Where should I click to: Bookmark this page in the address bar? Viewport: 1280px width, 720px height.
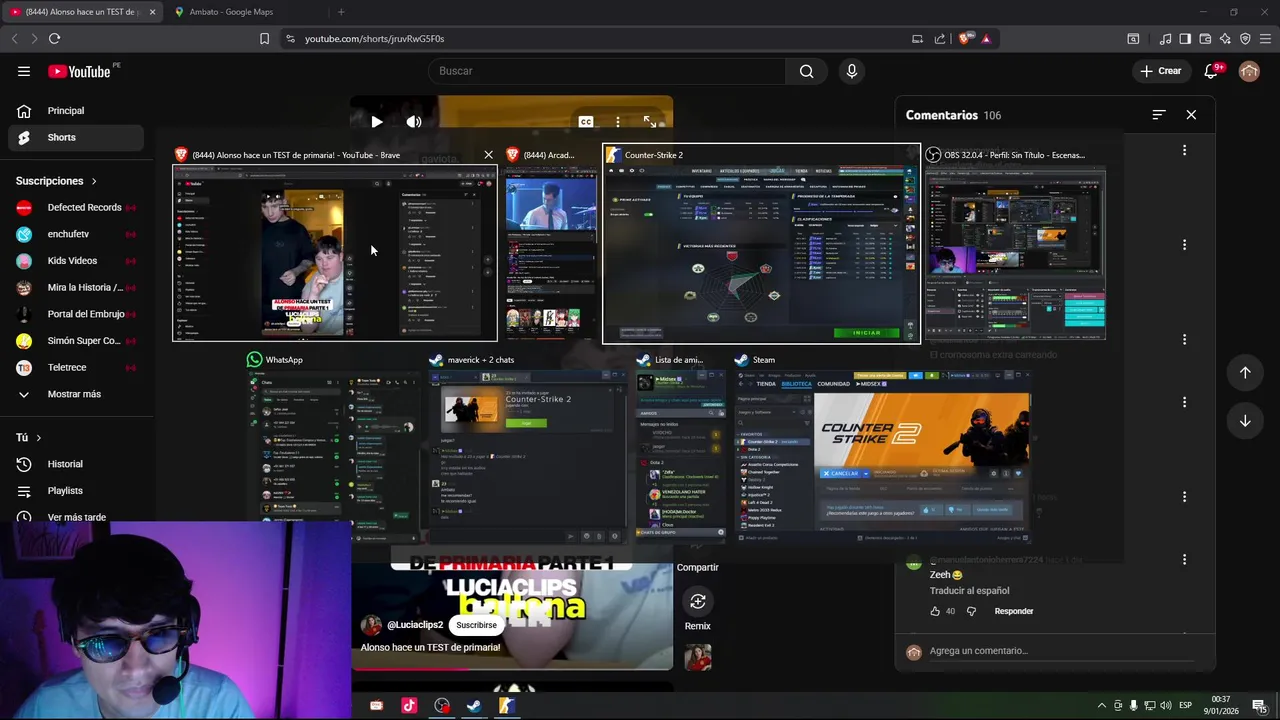264,39
